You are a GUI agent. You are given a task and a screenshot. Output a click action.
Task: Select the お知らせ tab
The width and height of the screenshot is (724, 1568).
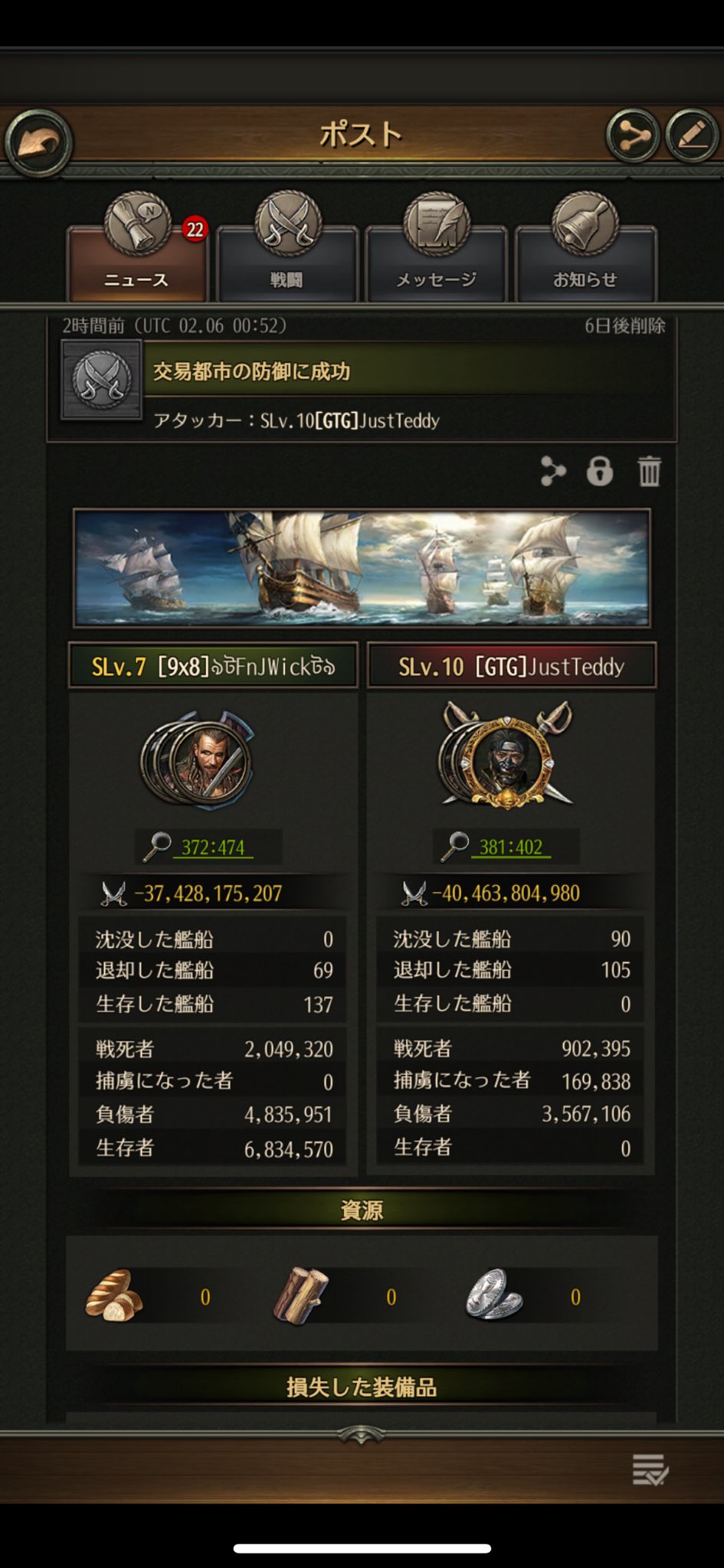pos(585,250)
